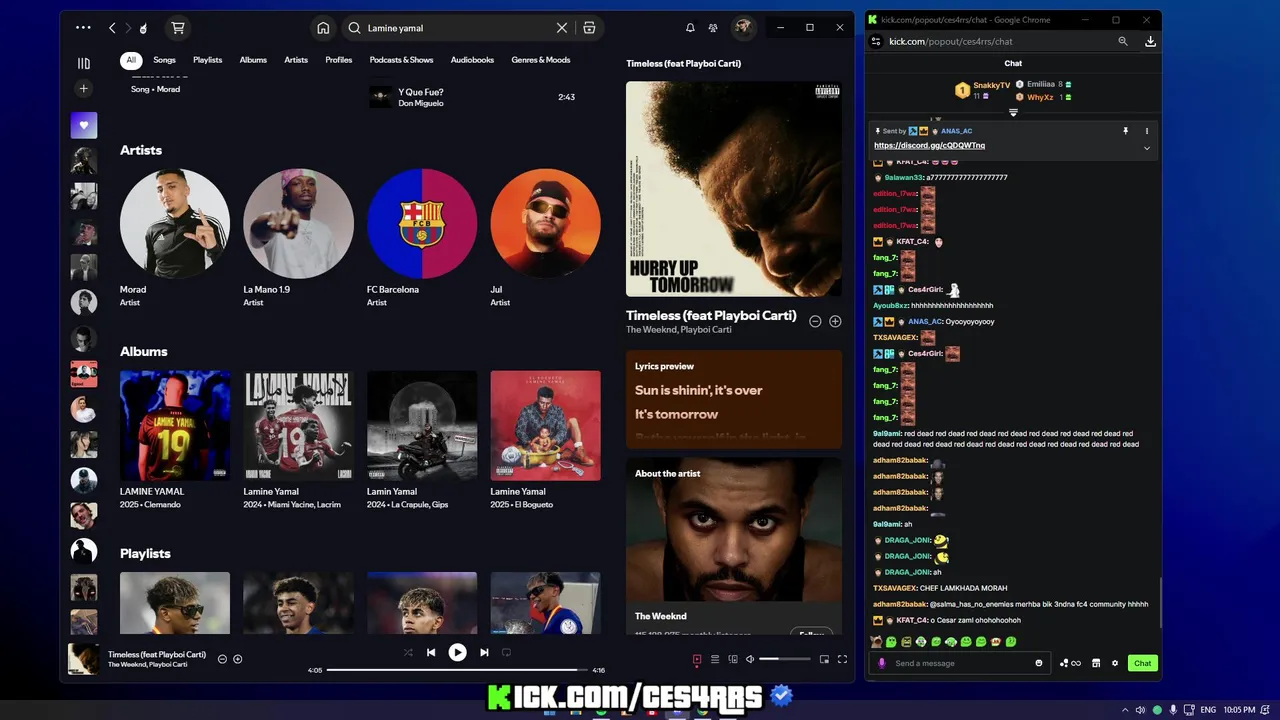Select the Albums filter chip

click(x=253, y=60)
